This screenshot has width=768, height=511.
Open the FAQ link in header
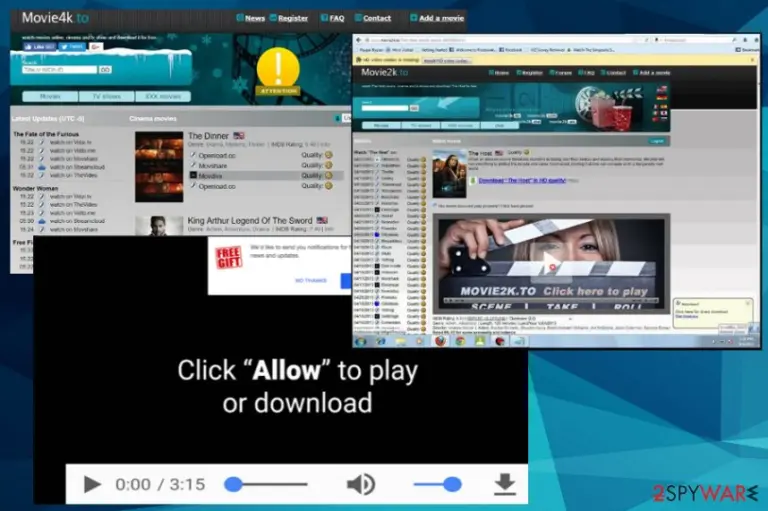click(x=336, y=18)
